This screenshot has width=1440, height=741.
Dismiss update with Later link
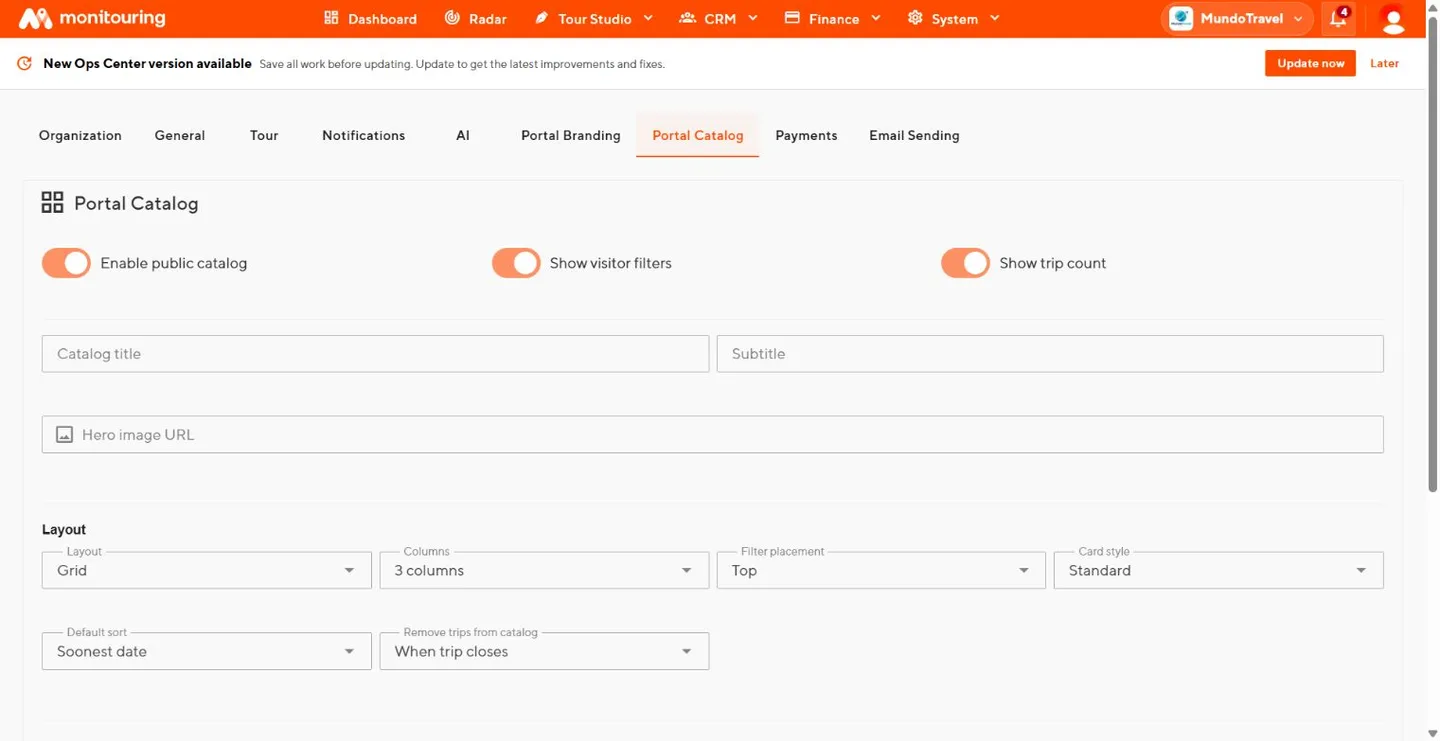1384,63
